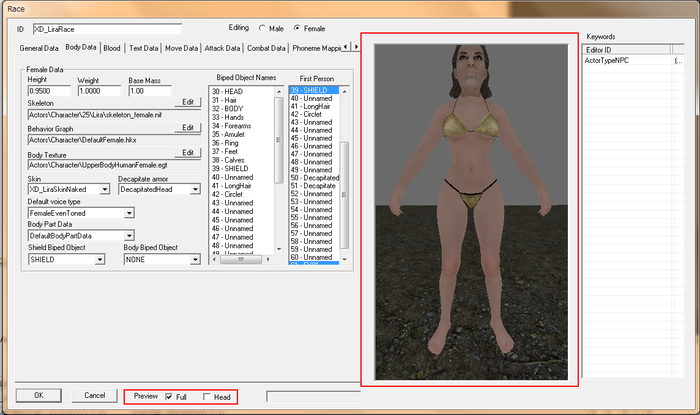Screen dimensions: 700x415
Task: Switch to the General Data tab
Action: coord(39,48)
